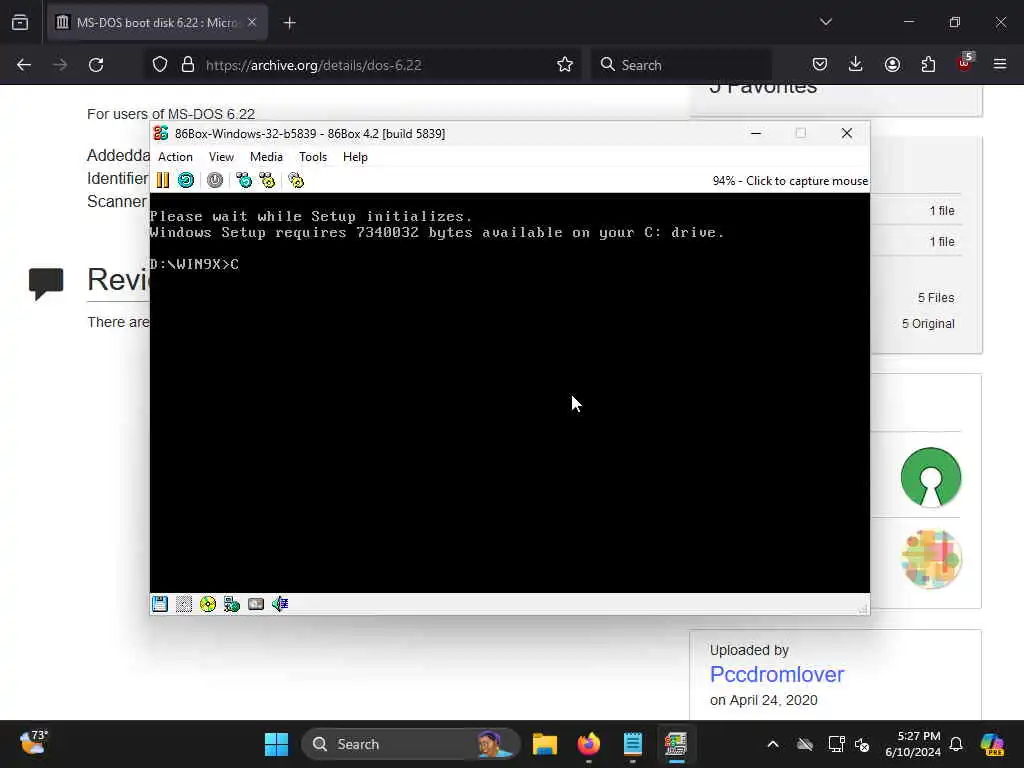The height and width of the screenshot is (768, 1024).
Task: Click the muted volume tray icon
Action: [862, 744]
